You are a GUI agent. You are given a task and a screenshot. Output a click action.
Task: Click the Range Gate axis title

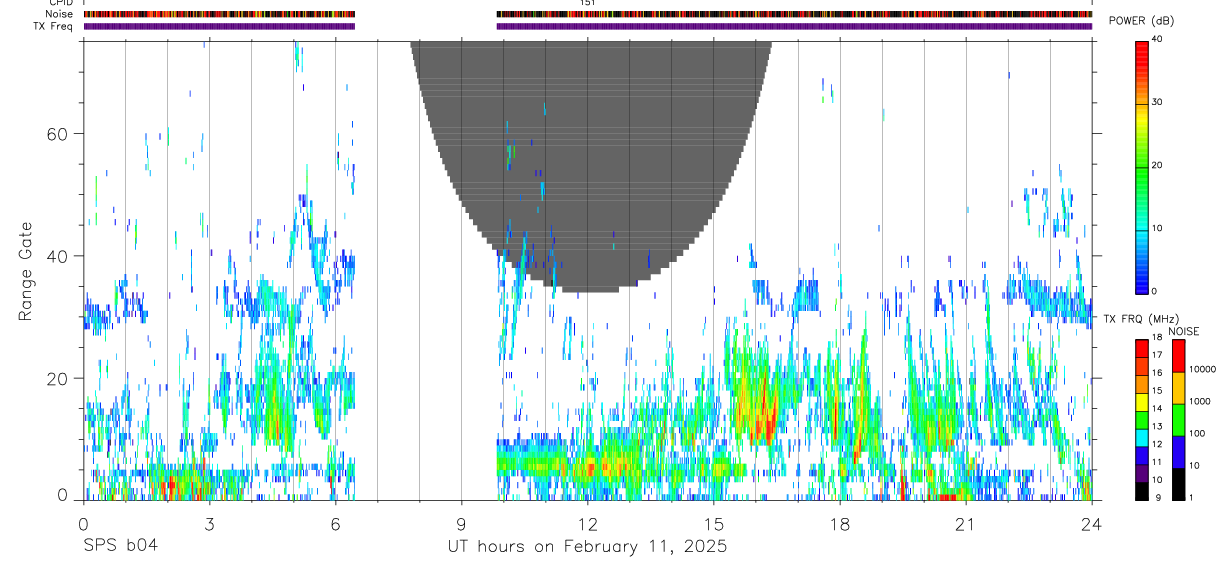point(27,271)
